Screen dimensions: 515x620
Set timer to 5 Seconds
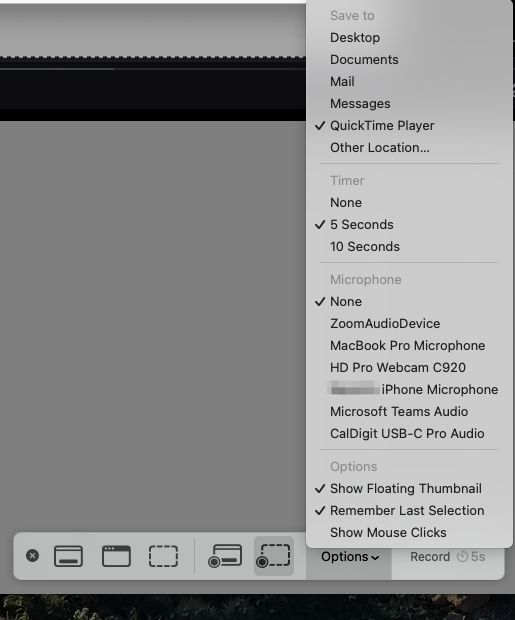click(409, 225)
